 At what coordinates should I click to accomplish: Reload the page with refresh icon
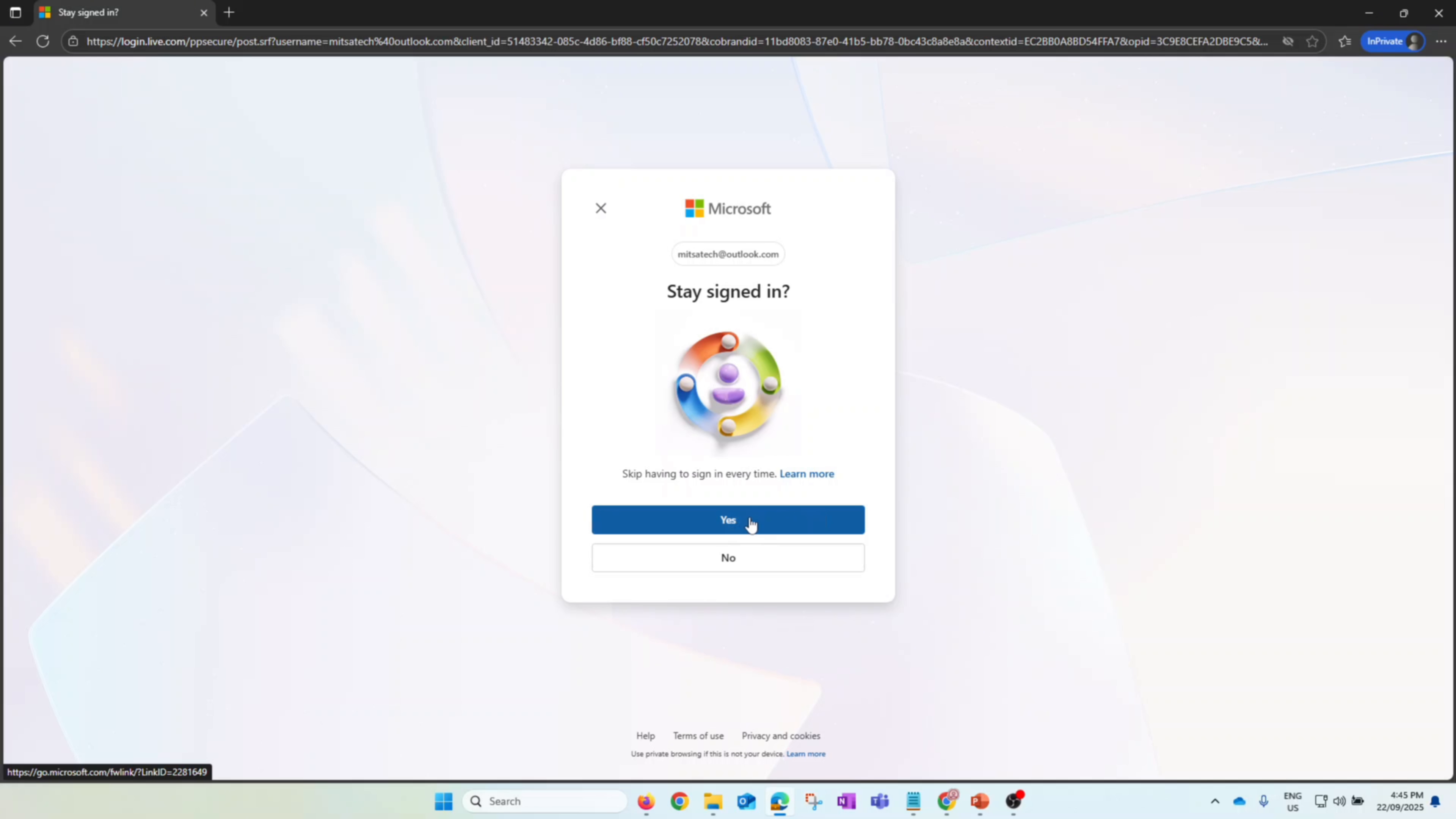(x=42, y=41)
